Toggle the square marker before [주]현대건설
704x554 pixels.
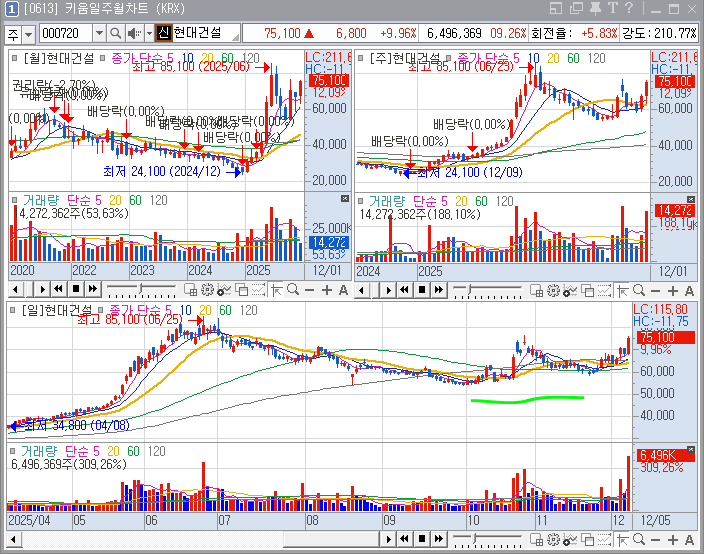point(361,58)
